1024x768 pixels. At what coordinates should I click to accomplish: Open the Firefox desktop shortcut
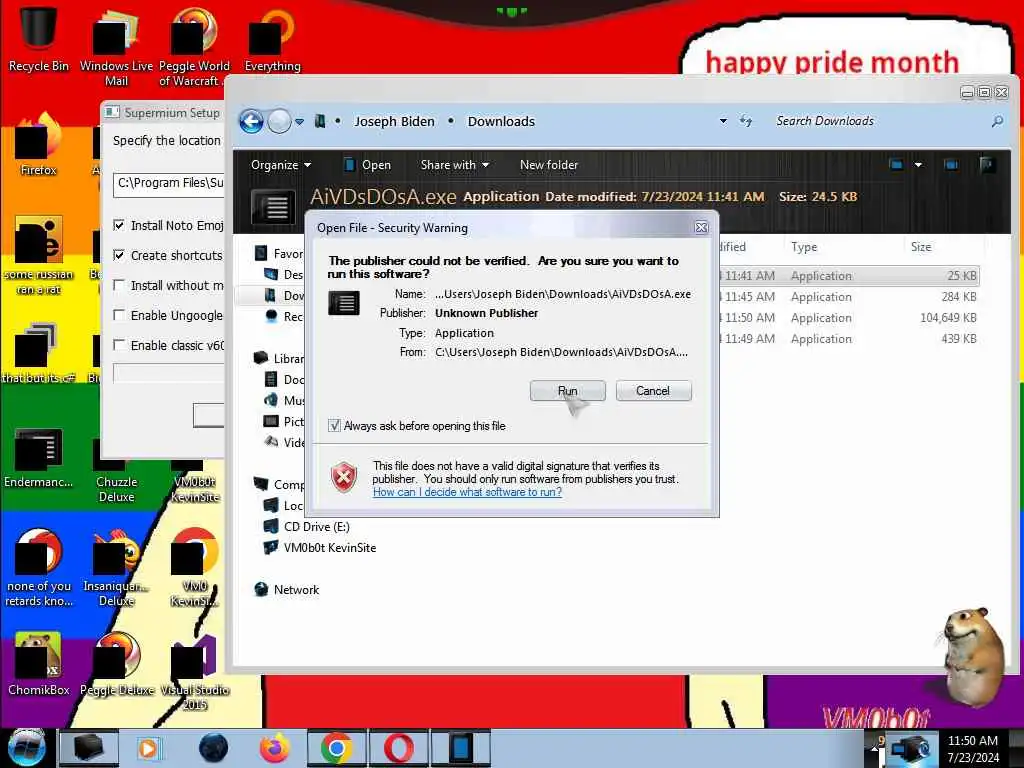[x=39, y=145]
